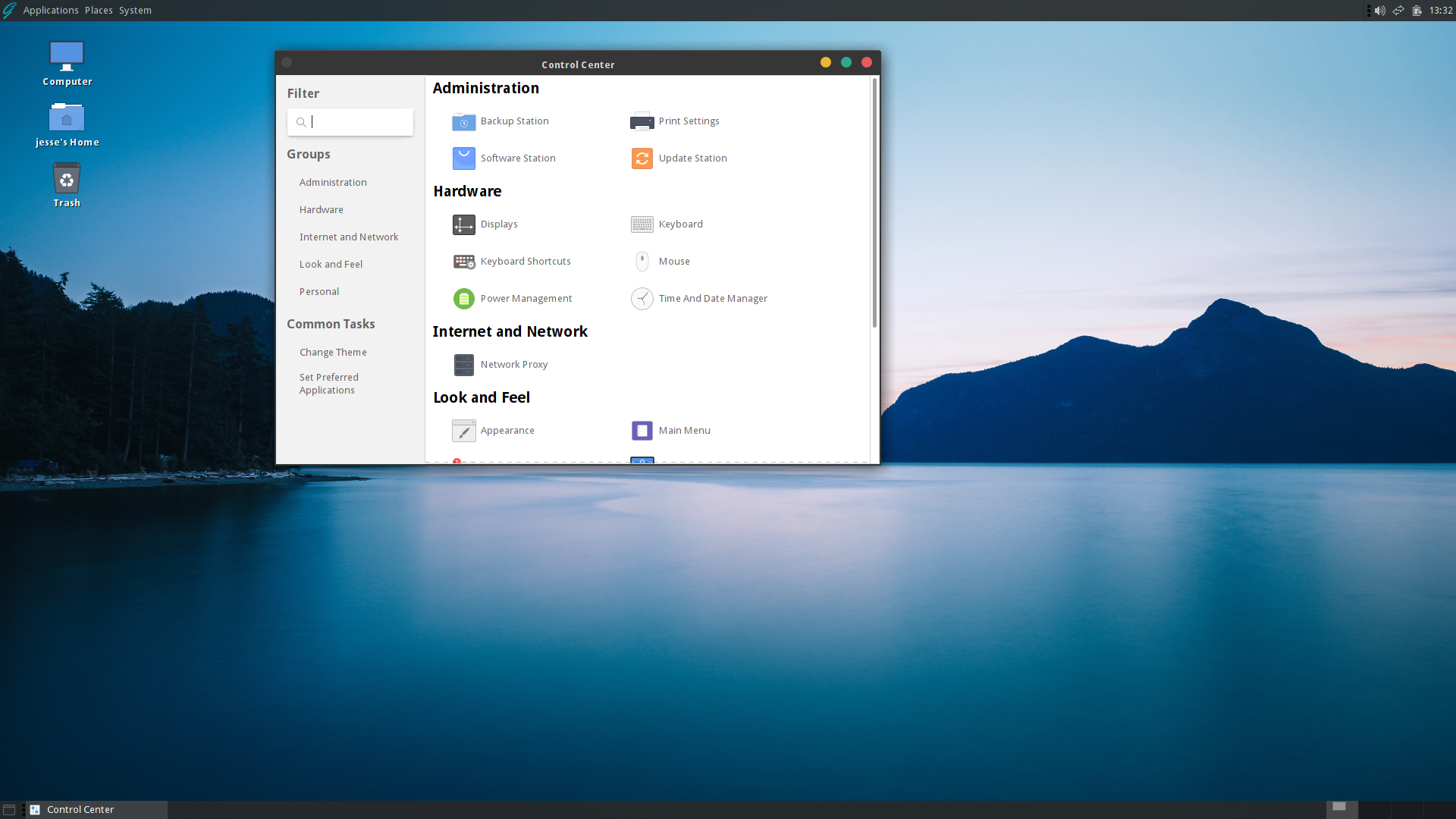Click the Power Management label
Image resolution: width=1456 pixels, height=819 pixels.
[x=526, y=299]
